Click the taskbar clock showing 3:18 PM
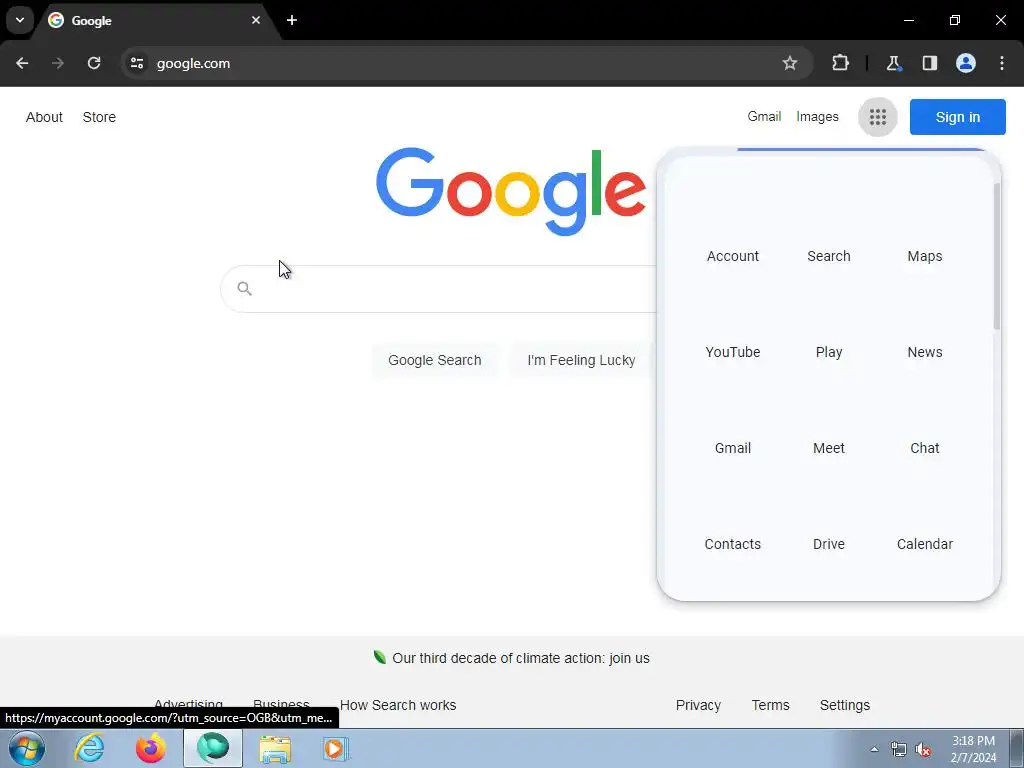 click(x=973, y=749)
